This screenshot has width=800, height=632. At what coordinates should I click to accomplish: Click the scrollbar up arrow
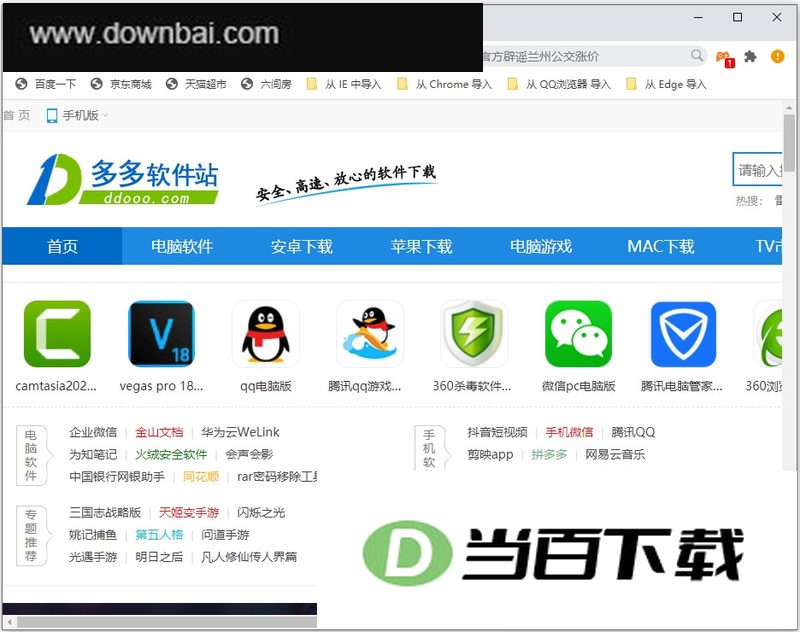(789, 108)
